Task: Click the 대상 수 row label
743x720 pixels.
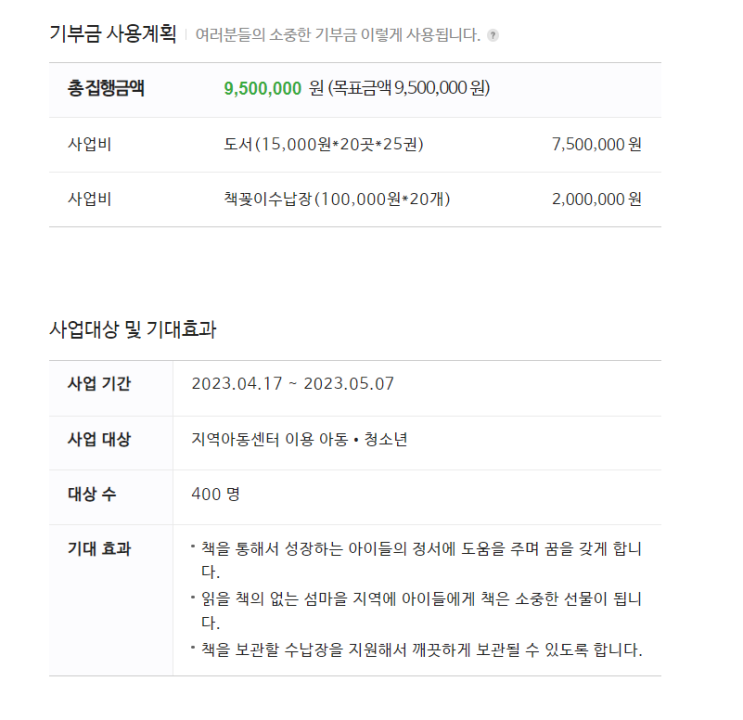Action: 92,494
